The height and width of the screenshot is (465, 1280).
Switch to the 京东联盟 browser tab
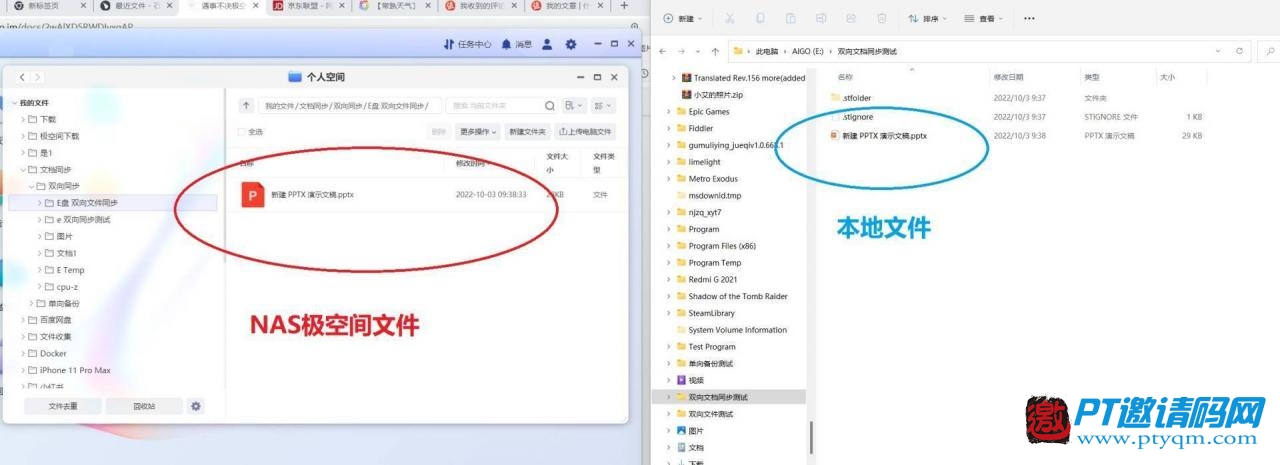pyautogui.click(x=310, y=6)
